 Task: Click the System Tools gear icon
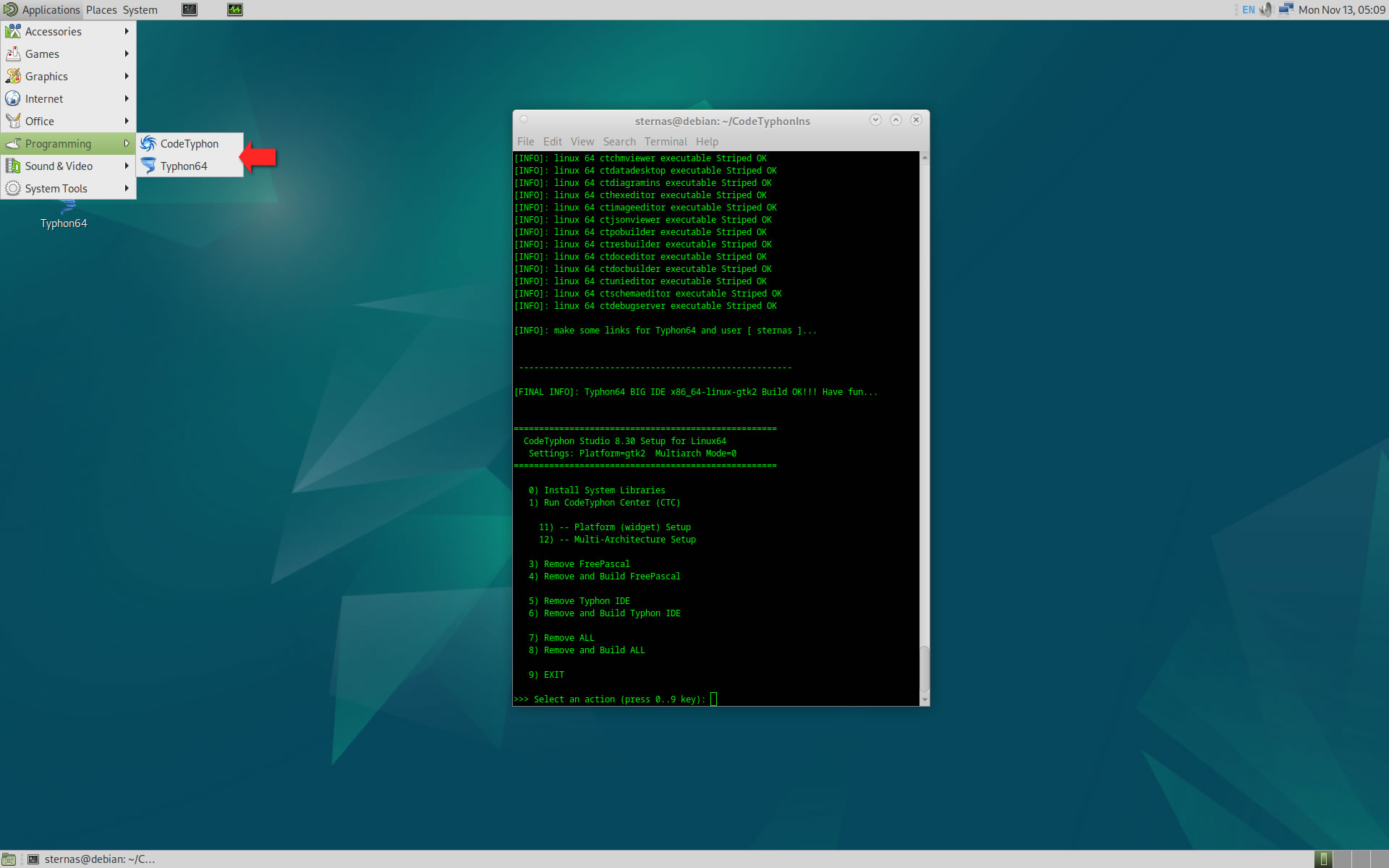pyautogui.click(x=13, y=189)
